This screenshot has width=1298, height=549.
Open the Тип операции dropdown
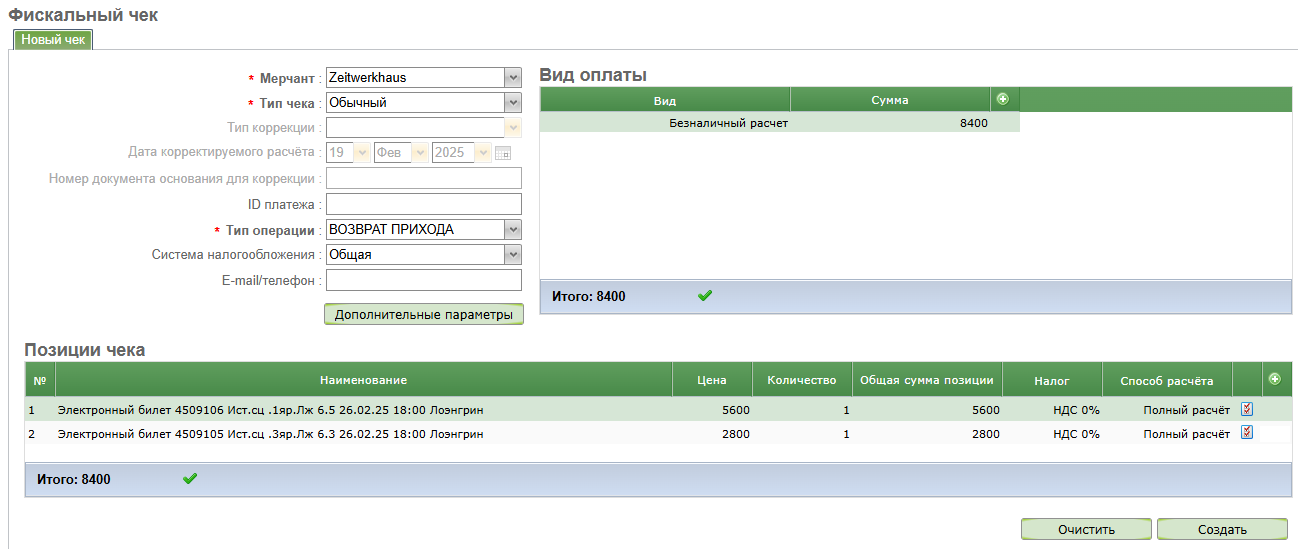(x=513, y=229)
